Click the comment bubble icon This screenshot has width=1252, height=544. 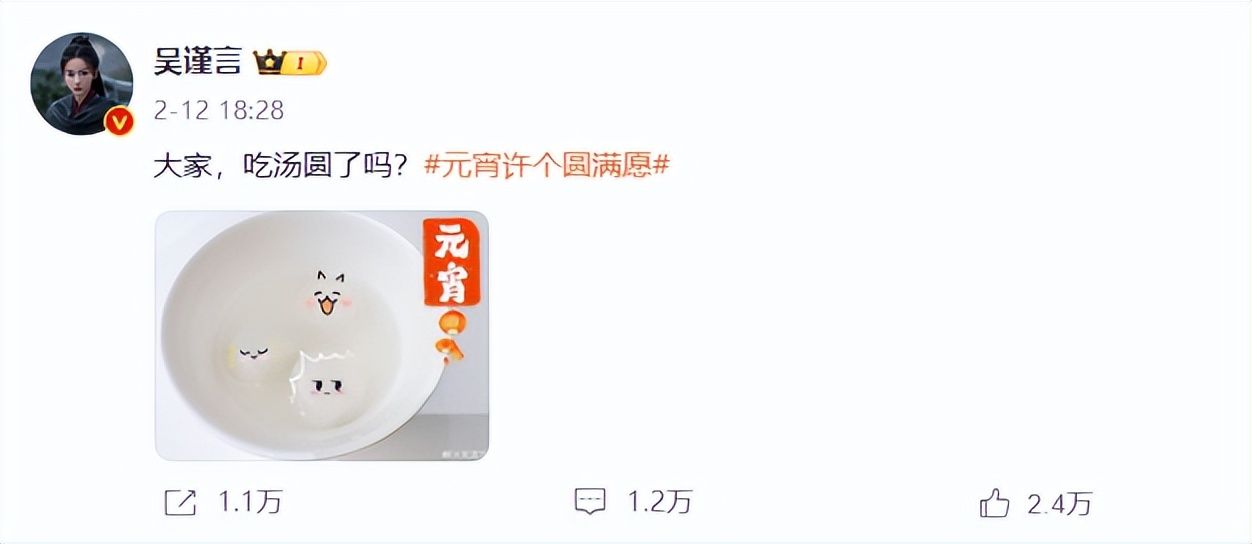[x=591, y=502]
